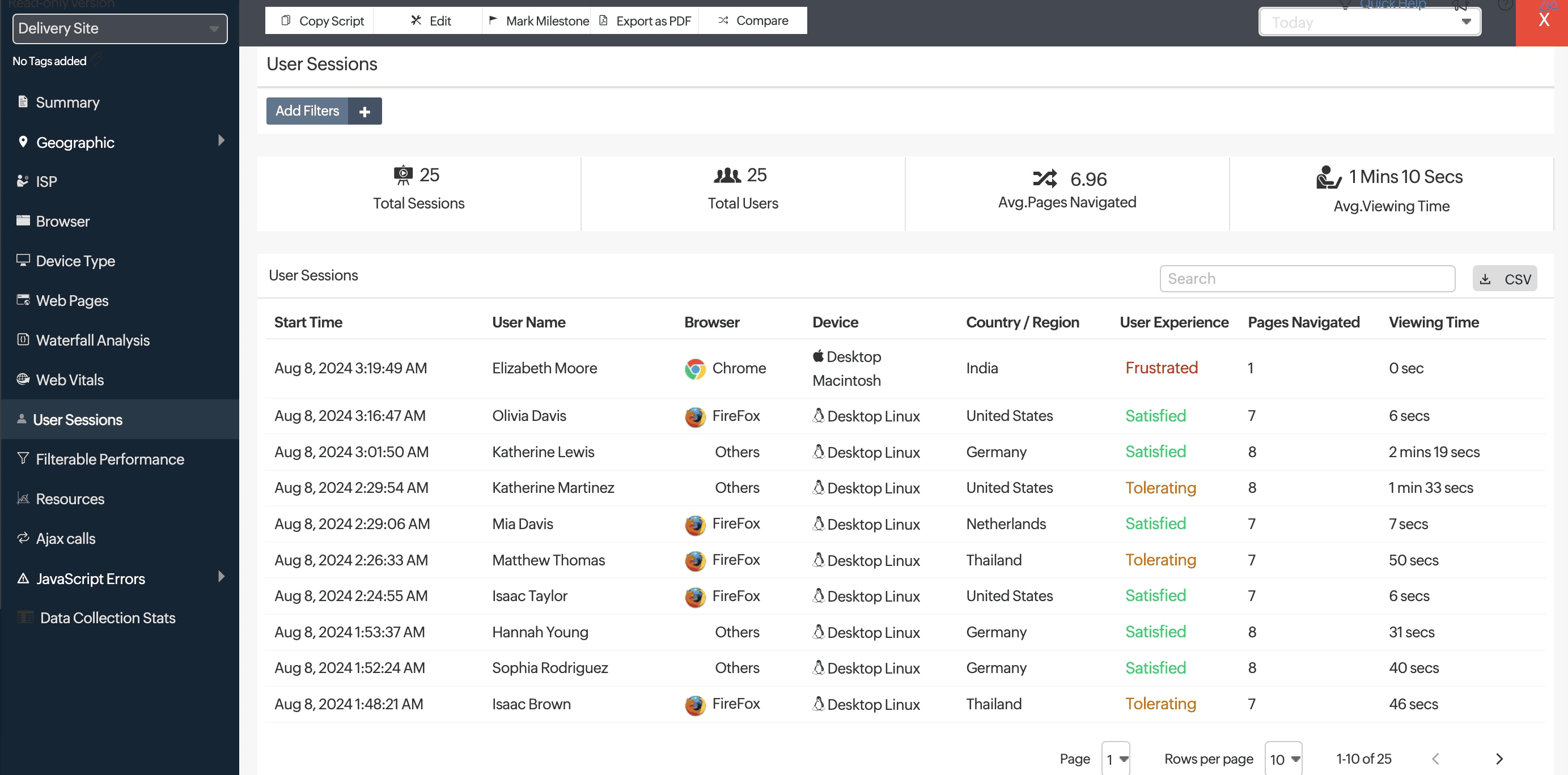Click the Filterable Performance menu item
This screenshot has height=775, width=1568.
109,458
